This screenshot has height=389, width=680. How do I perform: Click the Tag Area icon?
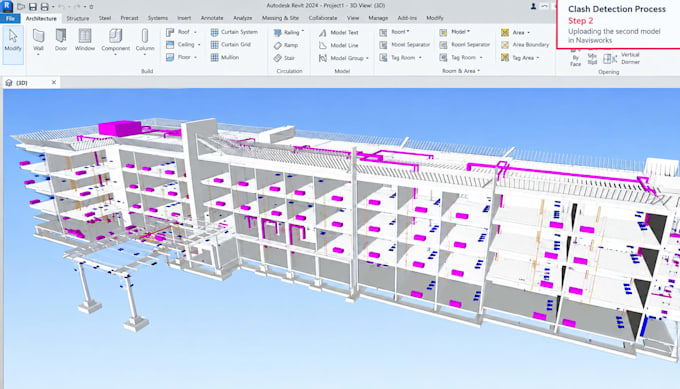505,58
